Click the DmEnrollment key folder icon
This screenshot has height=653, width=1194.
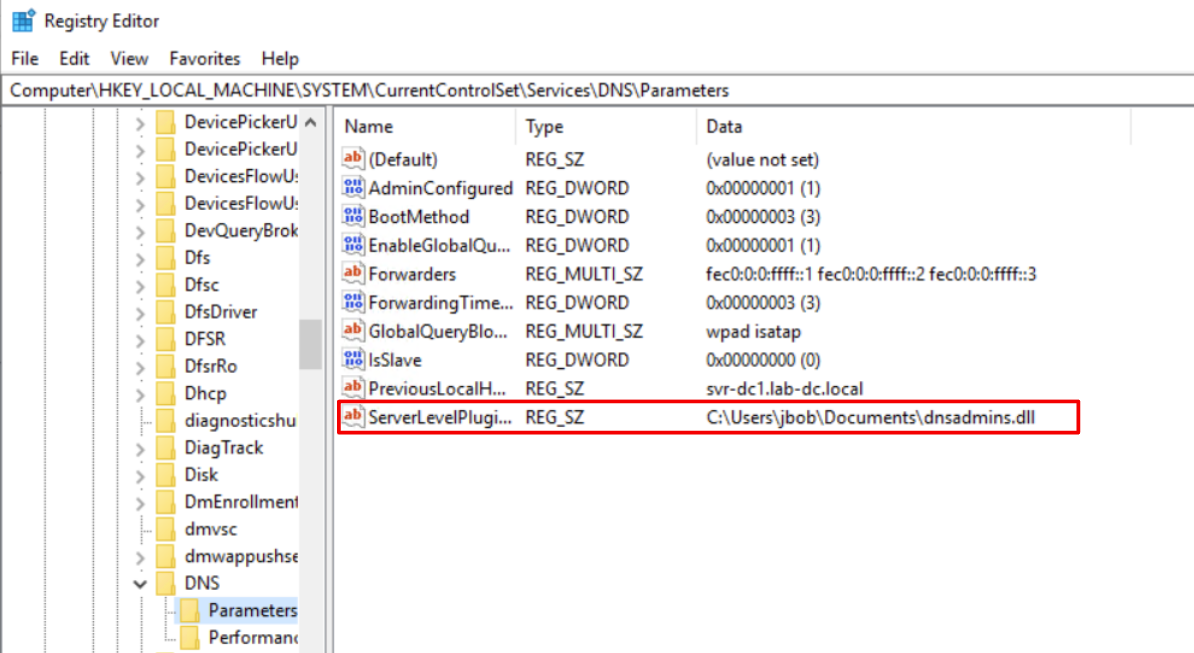coord(166,502)
